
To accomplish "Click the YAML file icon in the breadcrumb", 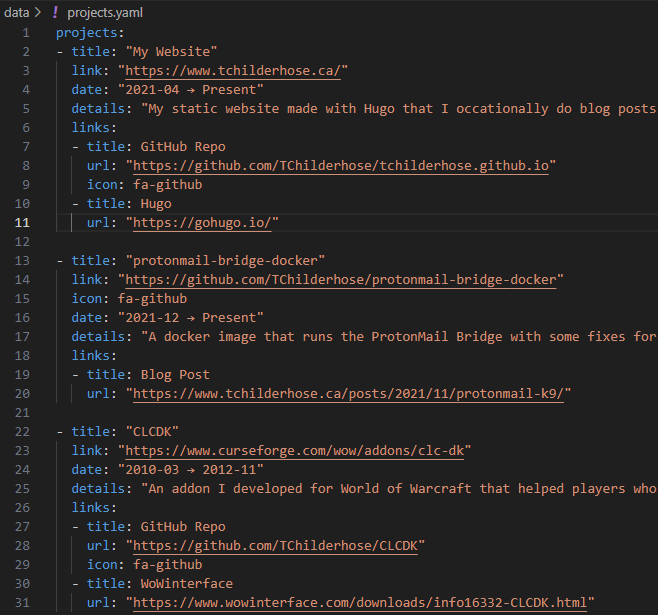I will point(55,13).
